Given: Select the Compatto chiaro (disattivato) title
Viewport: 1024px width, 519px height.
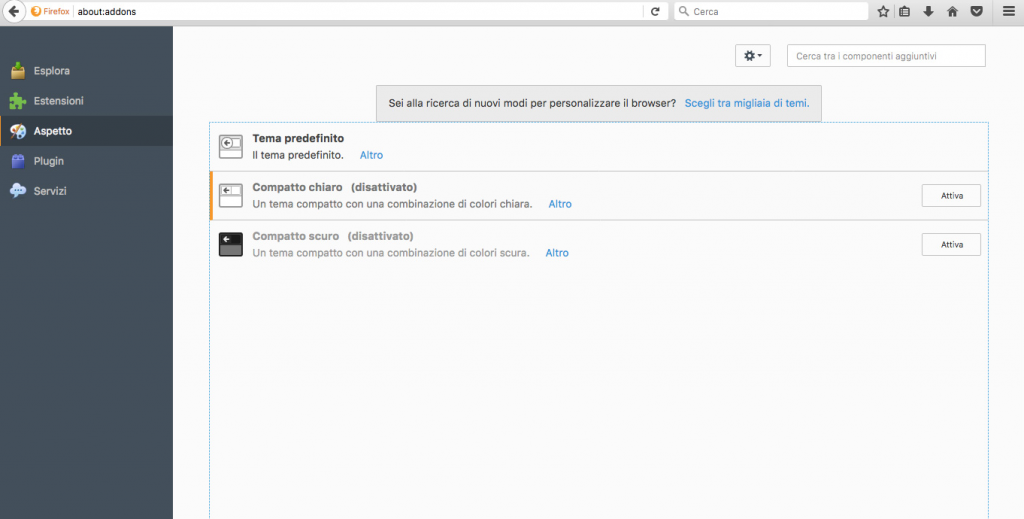Looking at the screenshot, I should (334, 187).
